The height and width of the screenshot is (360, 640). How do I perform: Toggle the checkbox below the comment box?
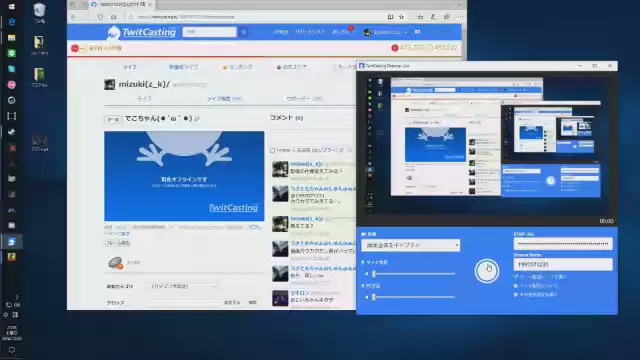[x=272, y=150]
